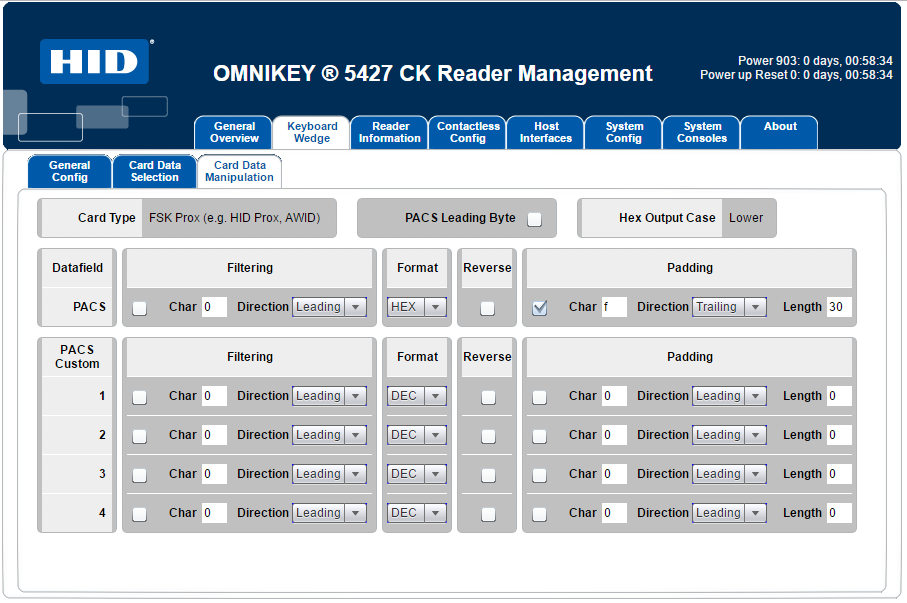
Task: Click the PACS padding Length field showing 30
Action: pyautogui.click(x=839, y=307)
